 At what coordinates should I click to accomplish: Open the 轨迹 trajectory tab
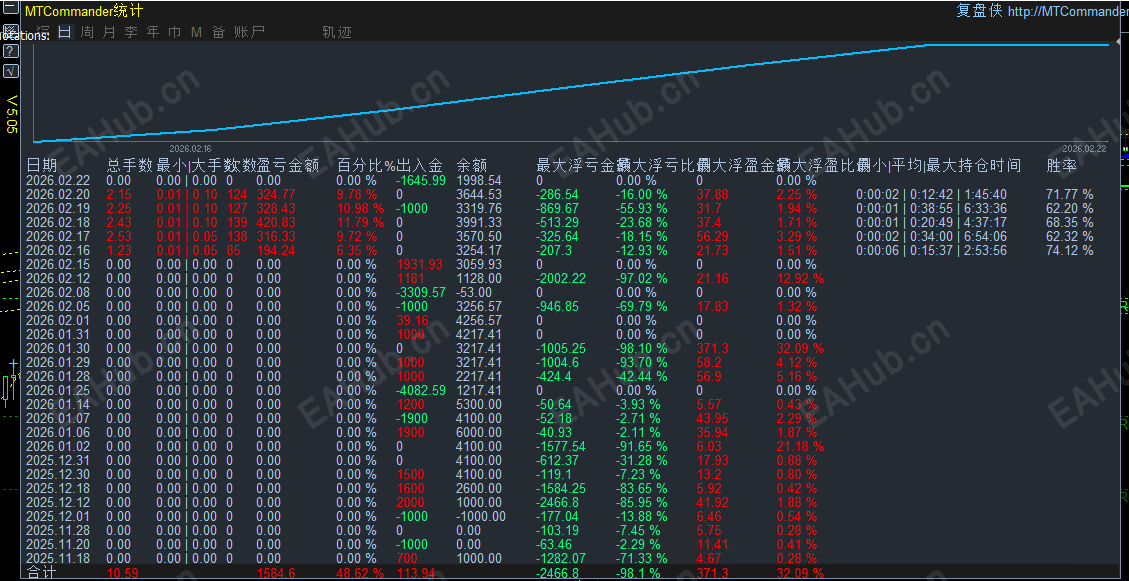click(x=337, y=32)
